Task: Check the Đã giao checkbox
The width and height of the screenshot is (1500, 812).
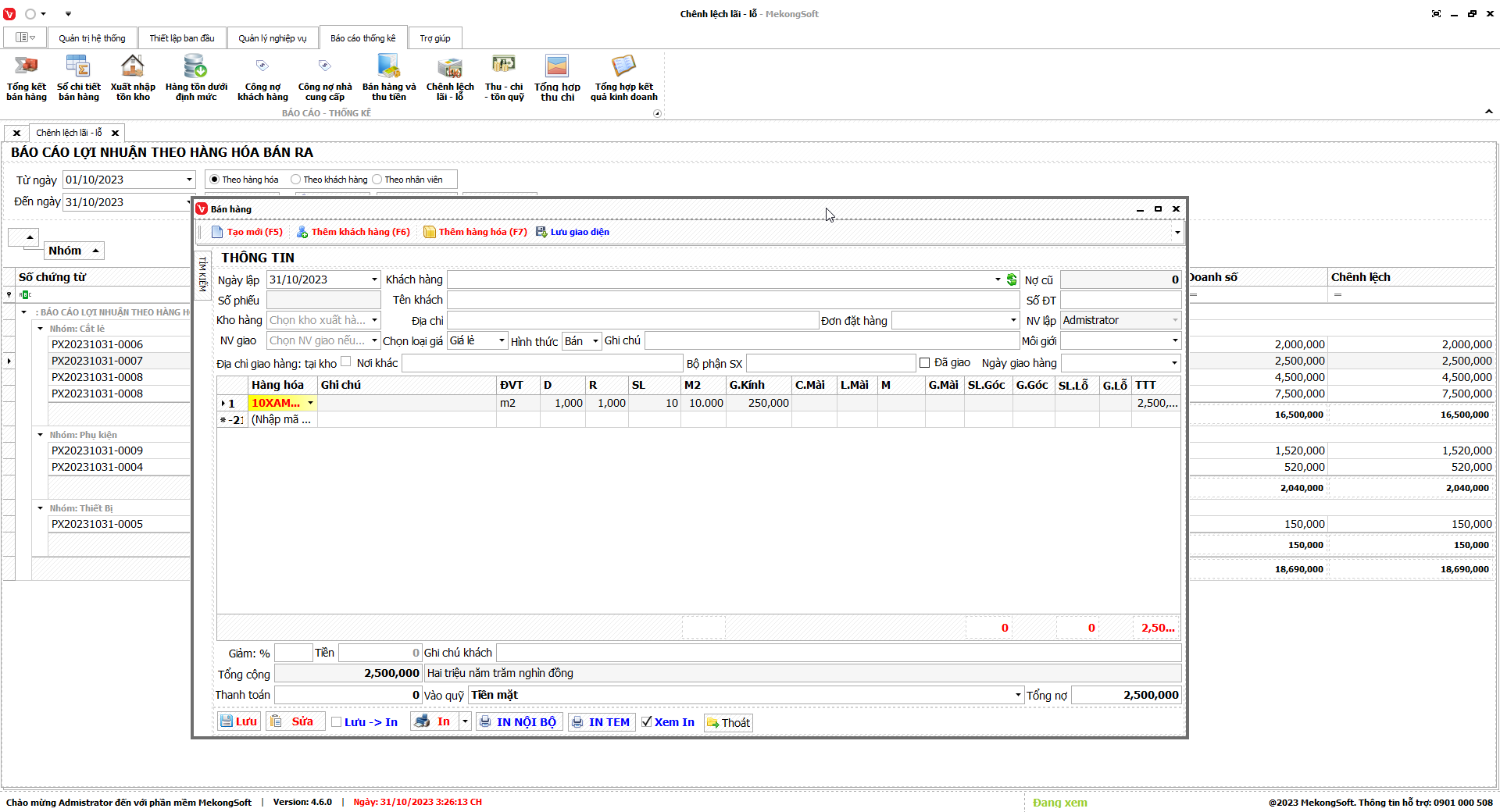Action: (x=925, y=363)
